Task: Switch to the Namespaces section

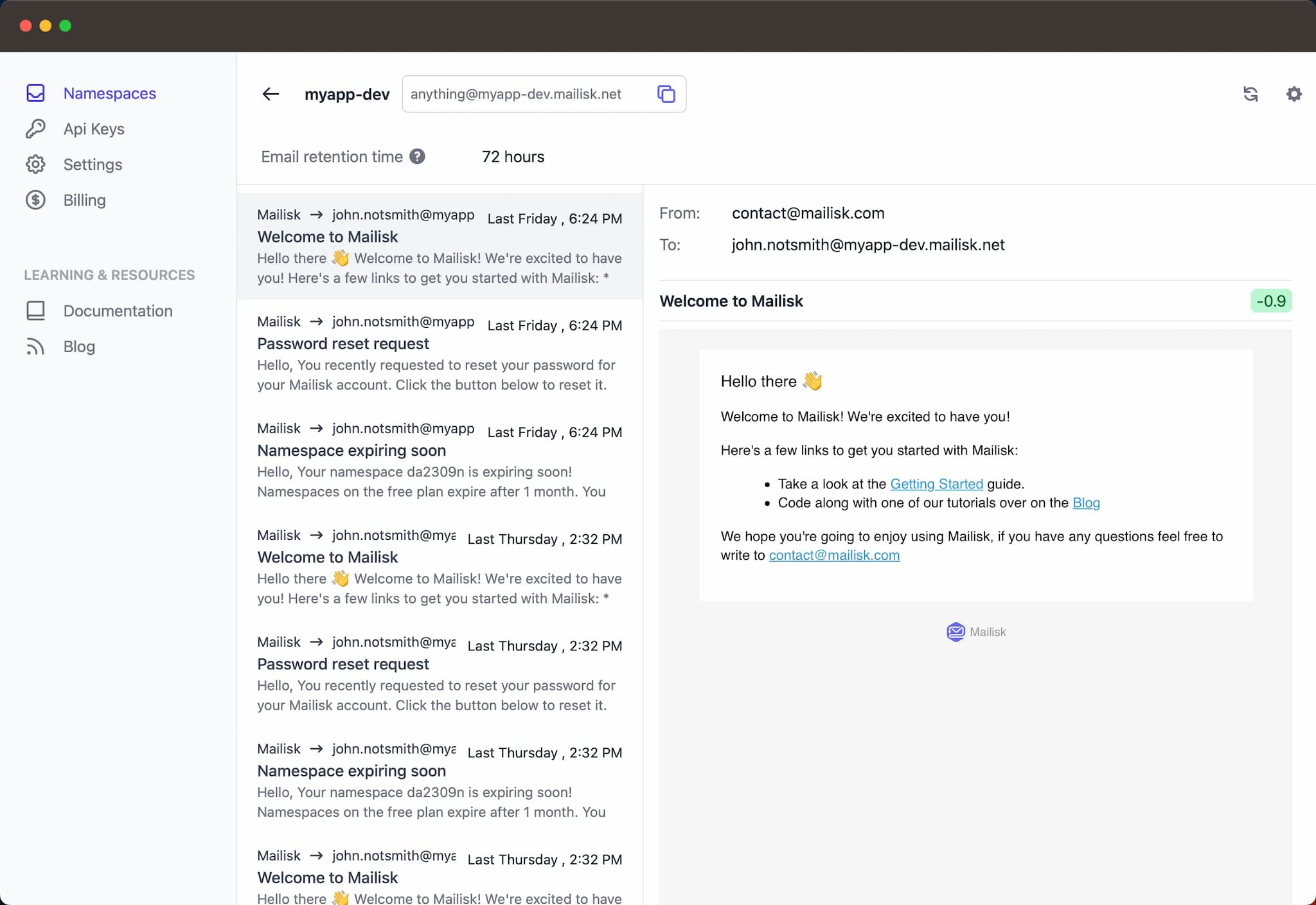Action: pyautogui.click(x=109, y=93)
